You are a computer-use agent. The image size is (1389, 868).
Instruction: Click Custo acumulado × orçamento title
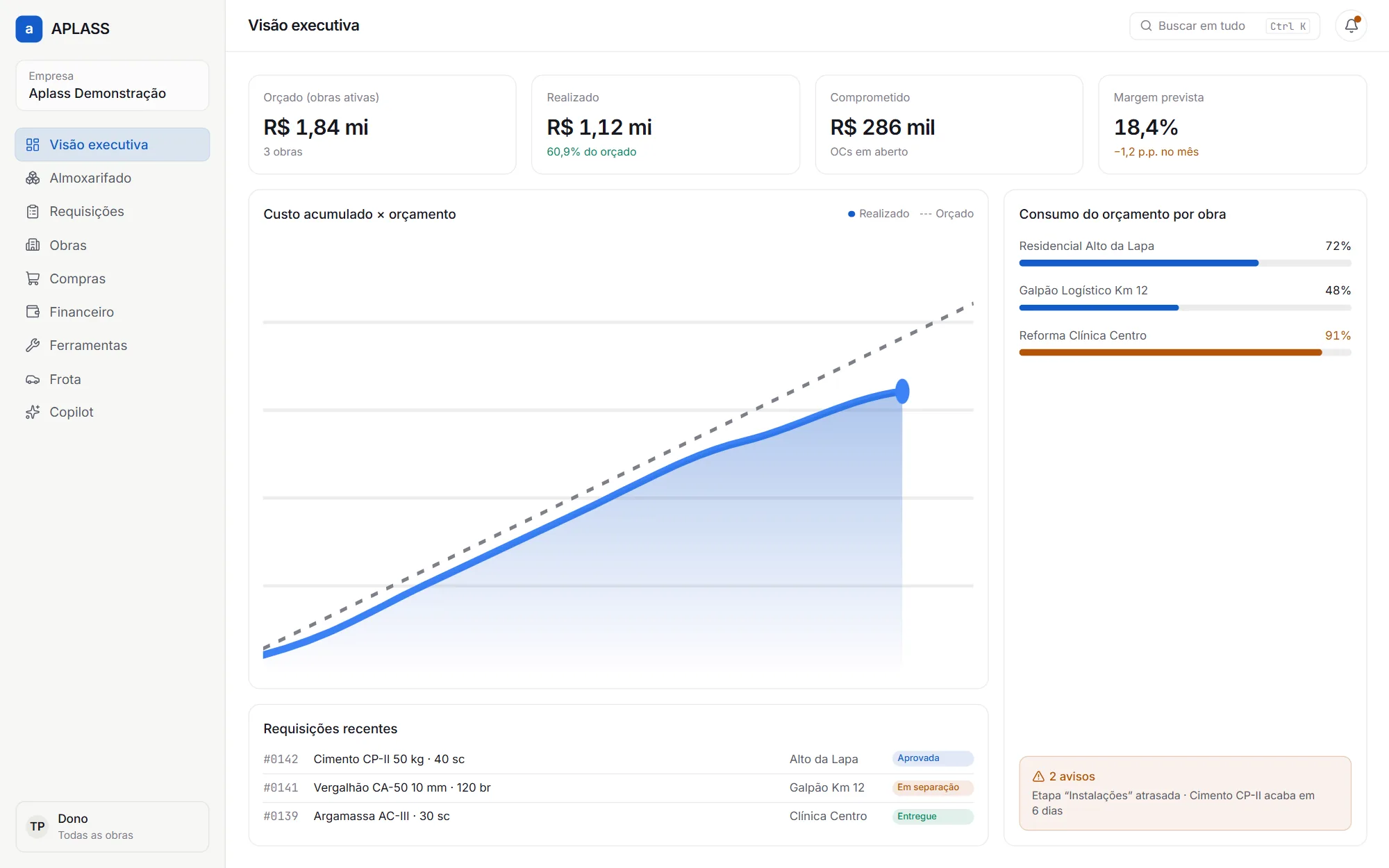click(x=359, y=214)
